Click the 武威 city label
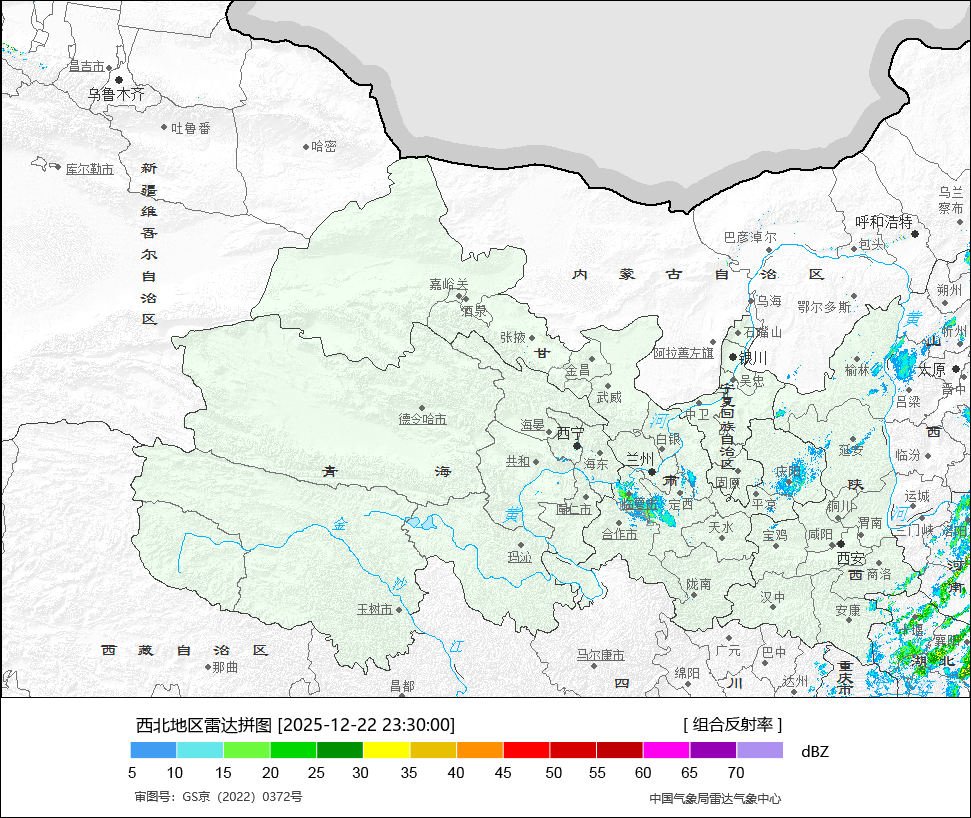 tap(609, 397)
